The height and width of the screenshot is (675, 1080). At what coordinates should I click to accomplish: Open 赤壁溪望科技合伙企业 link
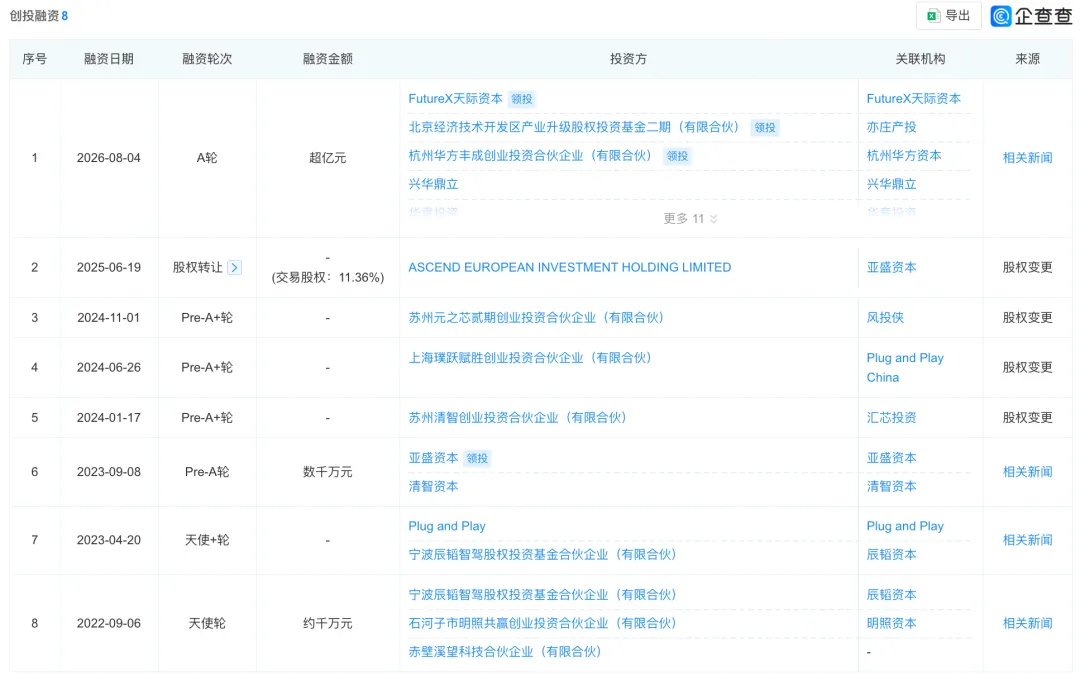click(505, 652)
